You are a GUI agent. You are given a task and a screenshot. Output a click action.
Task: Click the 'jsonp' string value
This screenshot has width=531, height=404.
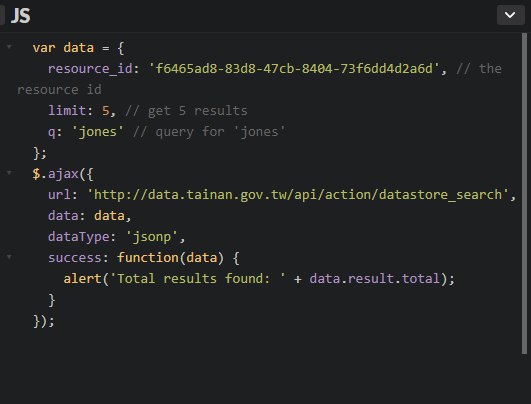tap(152, 237)
